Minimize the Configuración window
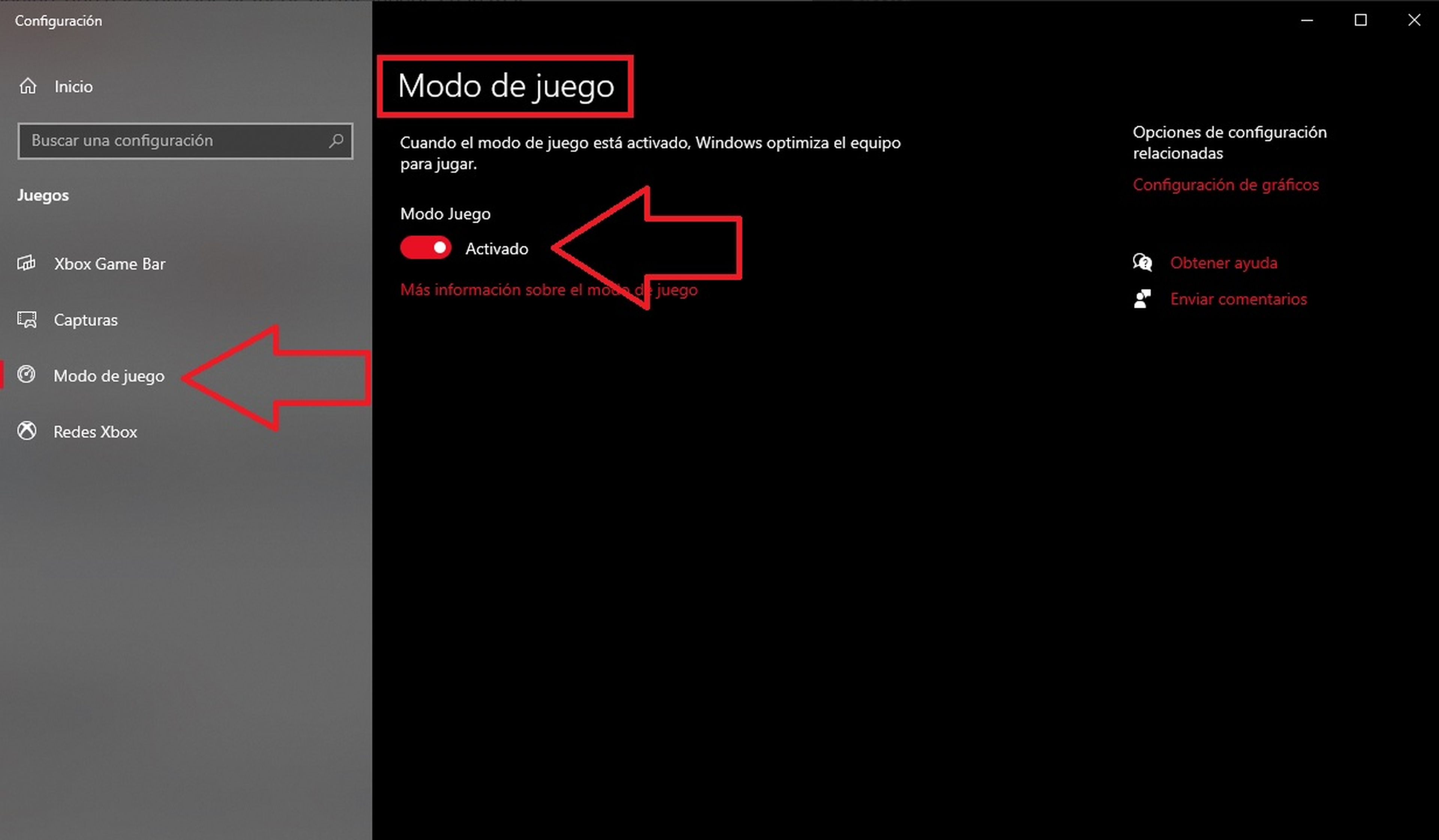Screen dimensions: 1439x840 click(1307, 20)
